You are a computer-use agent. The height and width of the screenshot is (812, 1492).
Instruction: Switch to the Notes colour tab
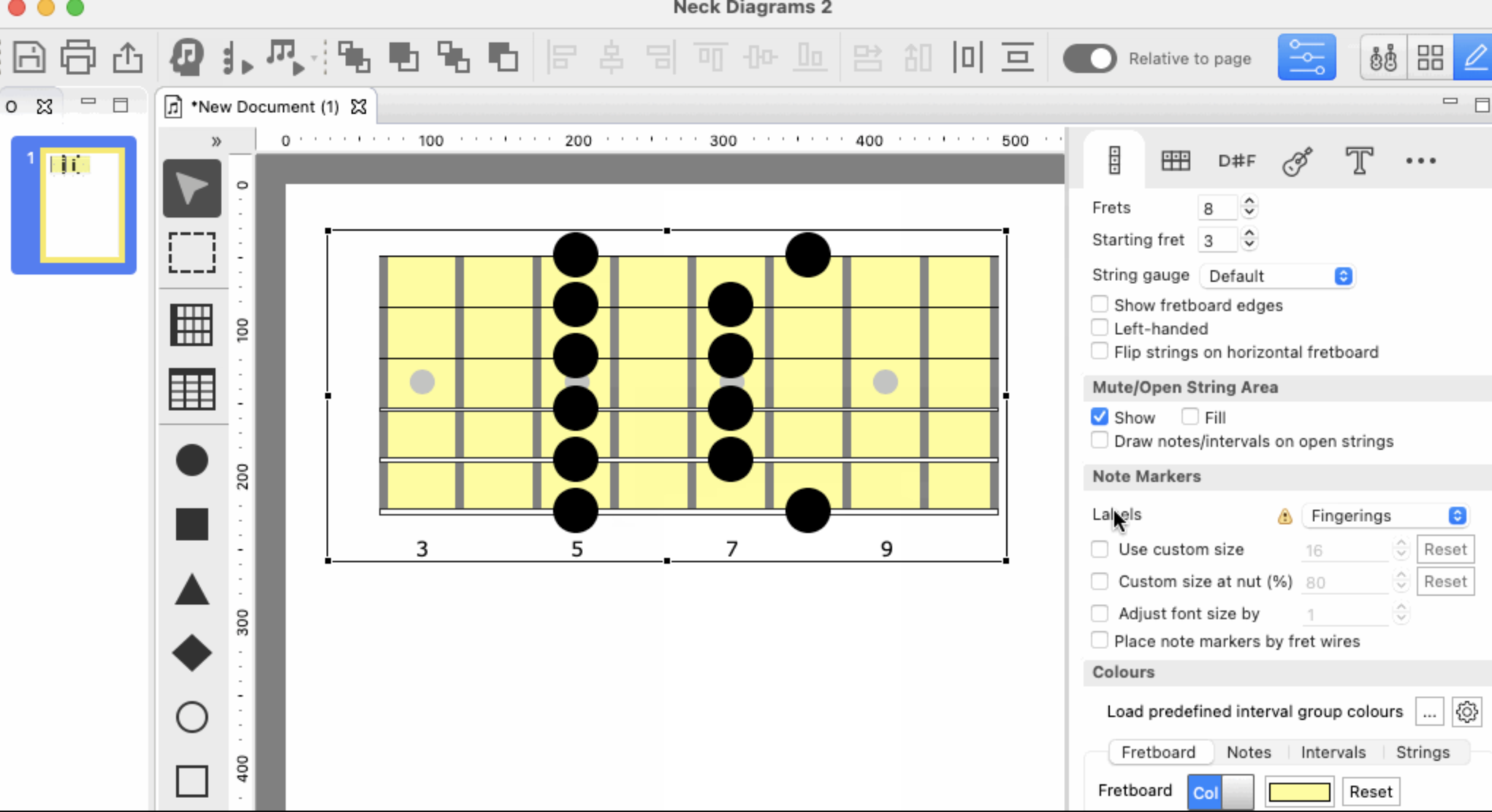(1249, 752)
